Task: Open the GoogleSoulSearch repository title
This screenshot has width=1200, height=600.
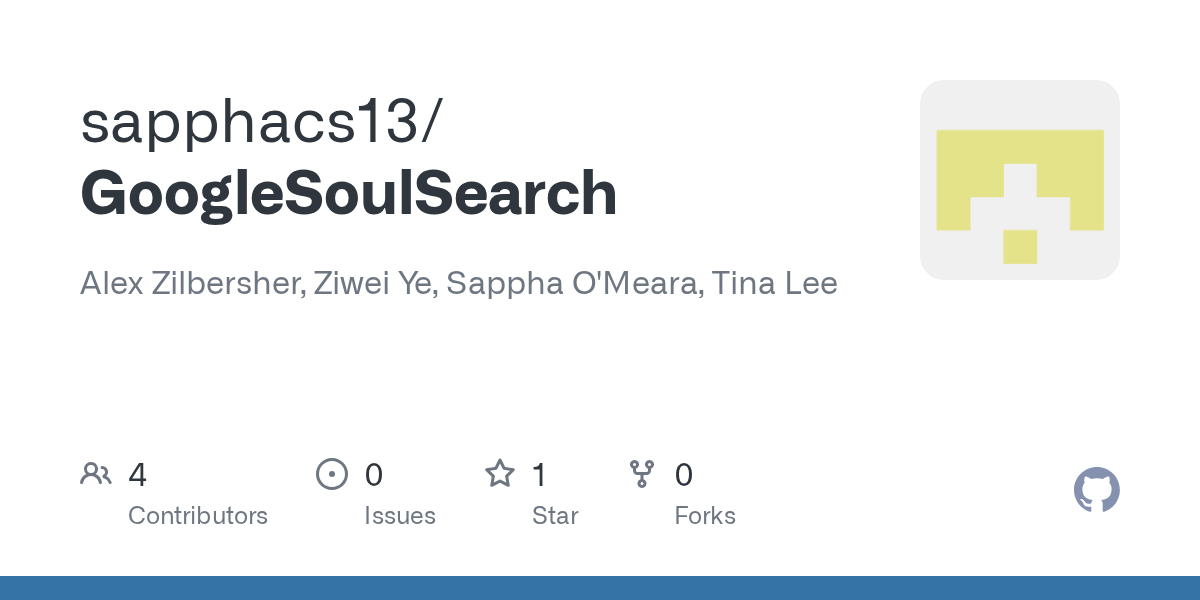Action: [348, 193]
